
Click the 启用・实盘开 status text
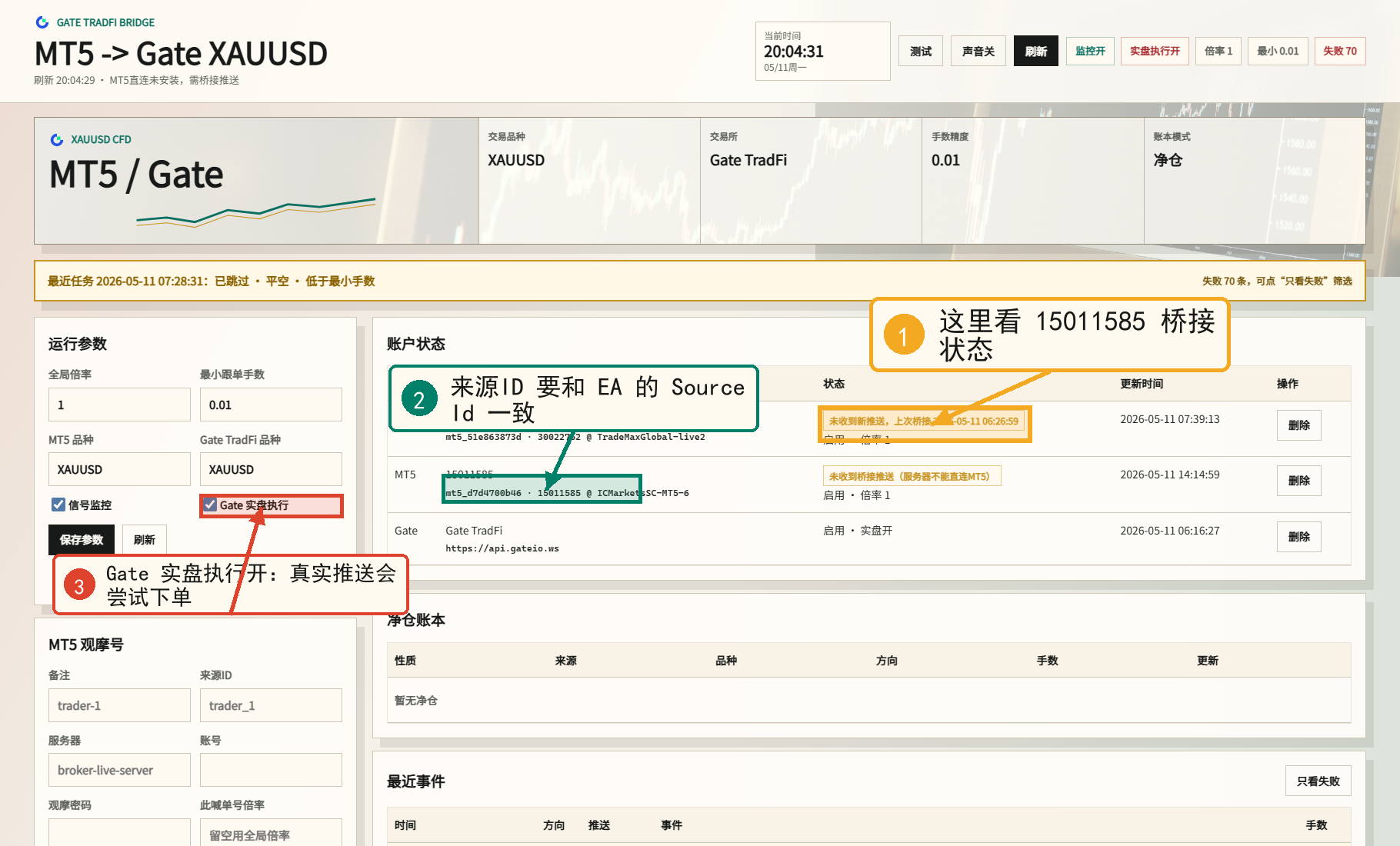858,531
